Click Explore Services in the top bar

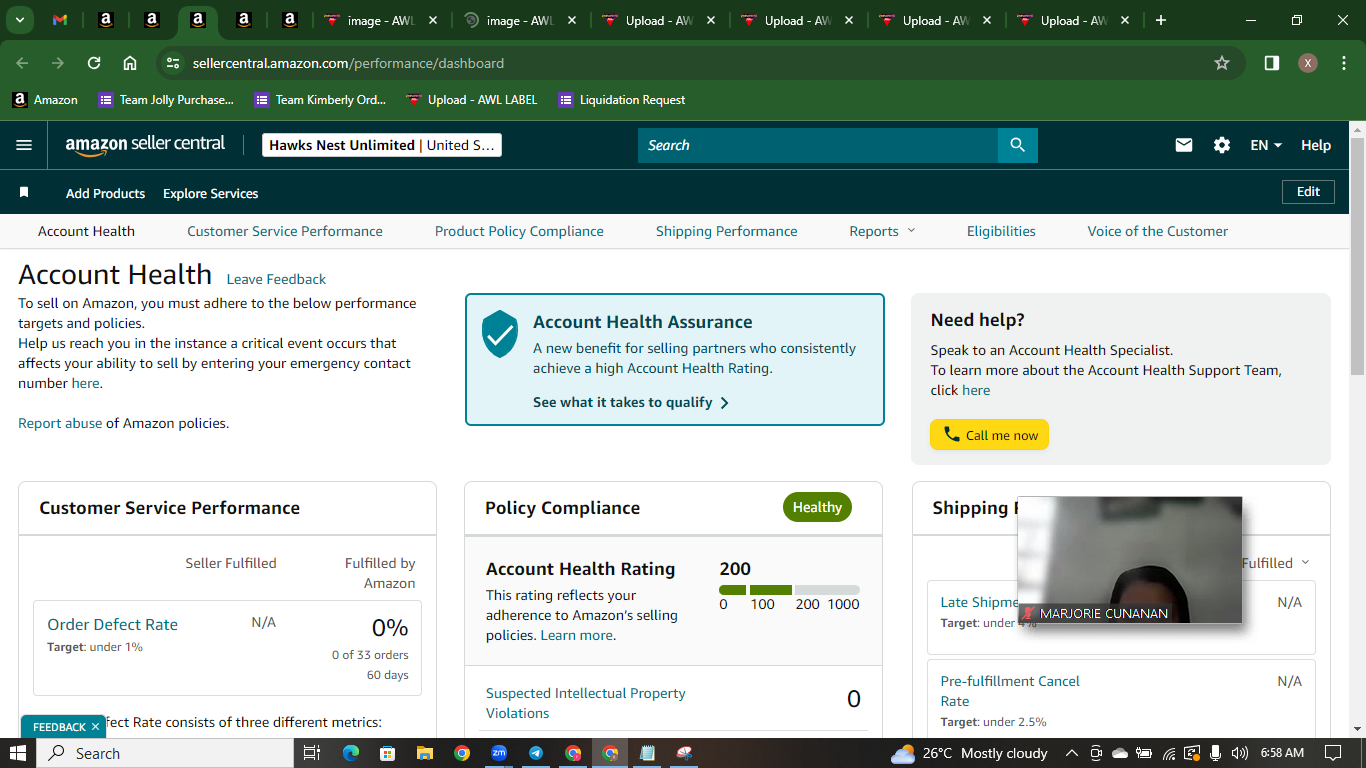pyautogui.click(x=211, y=193)
